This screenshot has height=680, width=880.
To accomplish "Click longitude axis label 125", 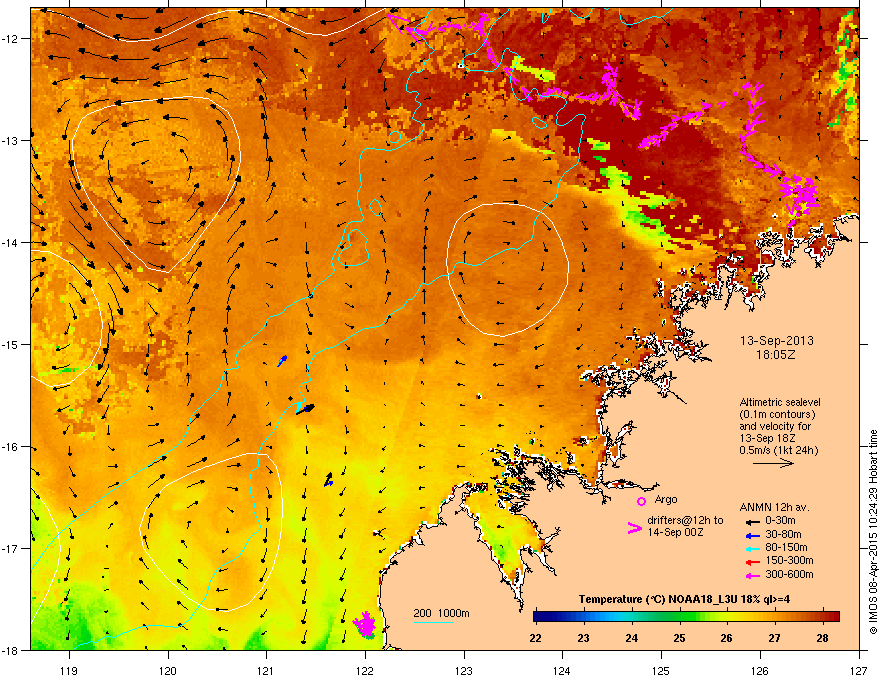I will pos(661,670).
